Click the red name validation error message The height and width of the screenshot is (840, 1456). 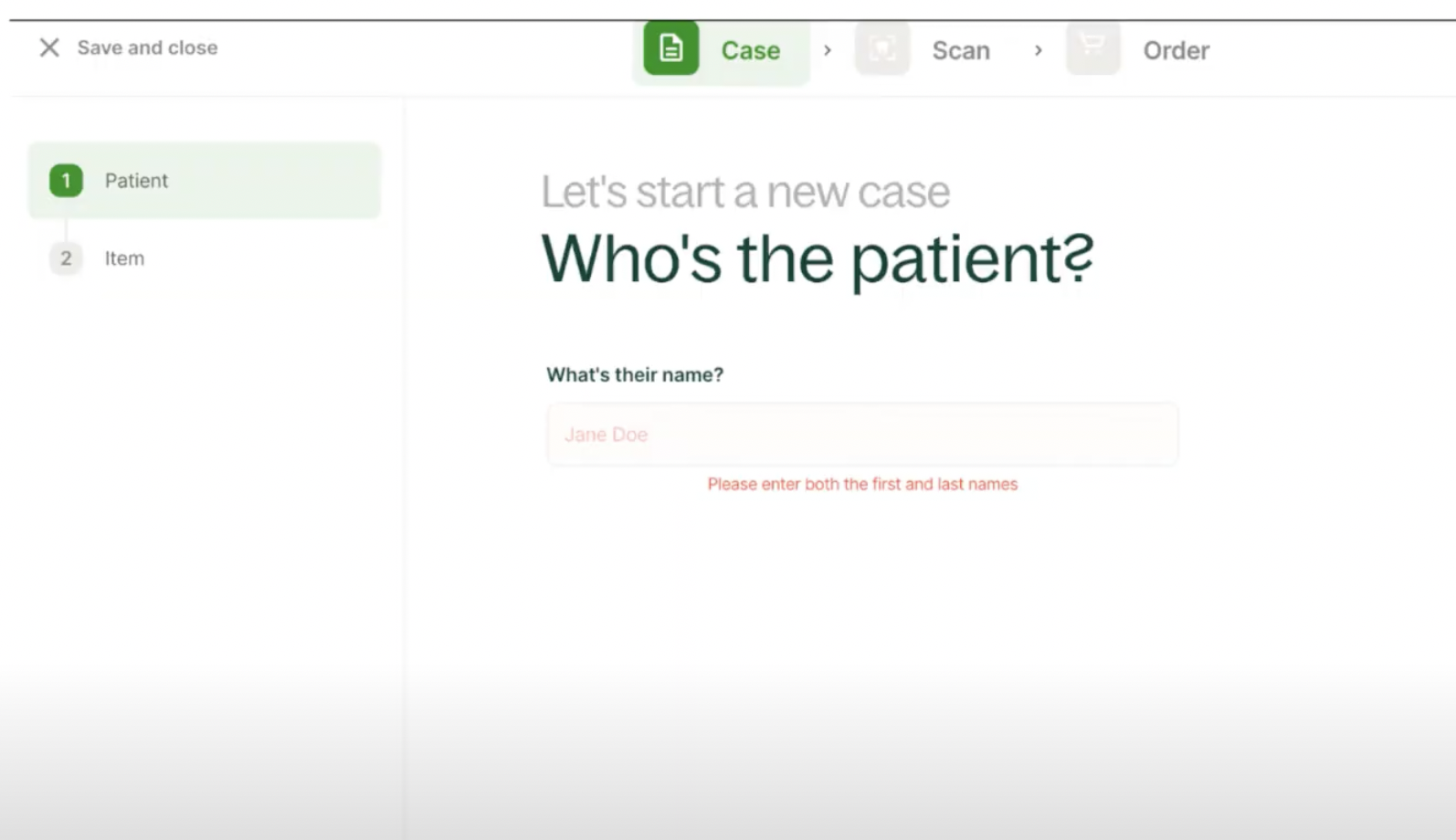coord(861,484)
